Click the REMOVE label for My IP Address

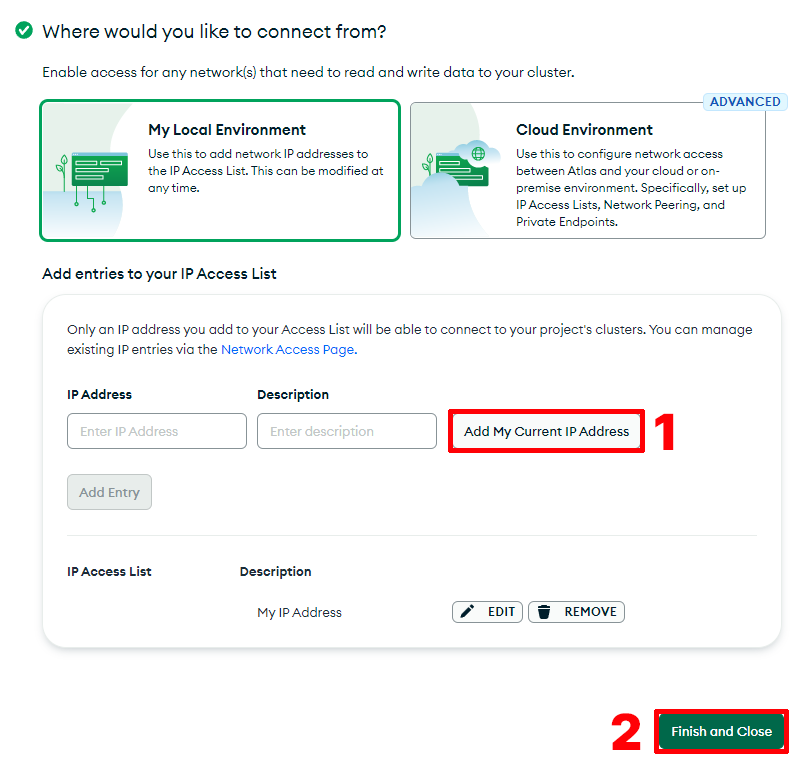point(590,612)
